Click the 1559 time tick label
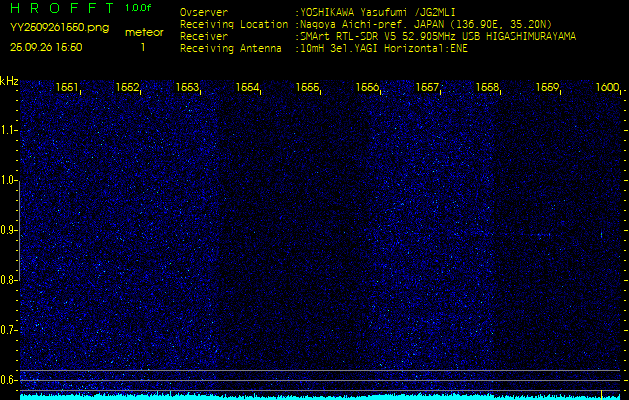This screenshot has height=400, width=629. point(547,87)
